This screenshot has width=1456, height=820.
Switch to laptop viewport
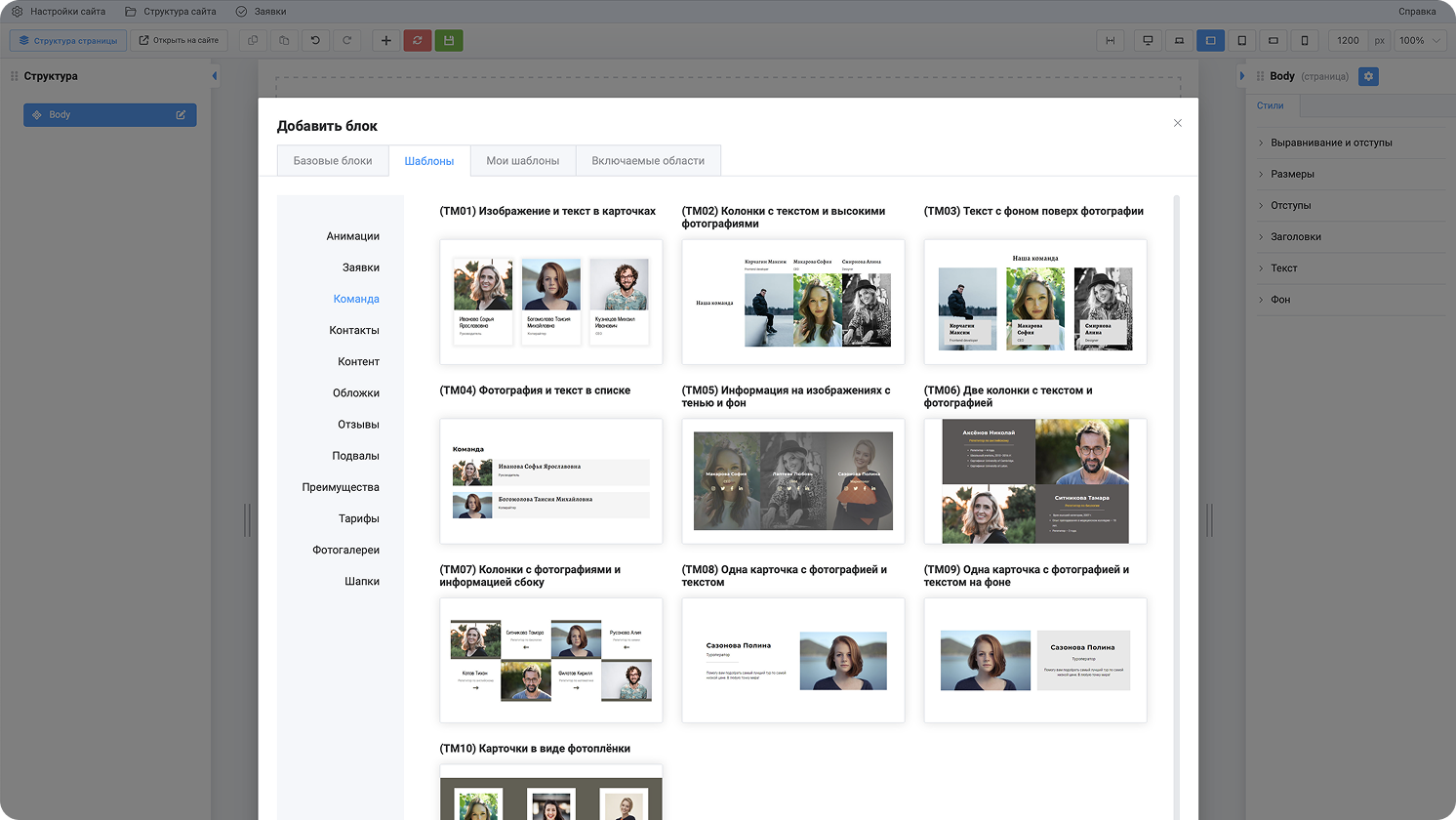tap(1180, 41)
